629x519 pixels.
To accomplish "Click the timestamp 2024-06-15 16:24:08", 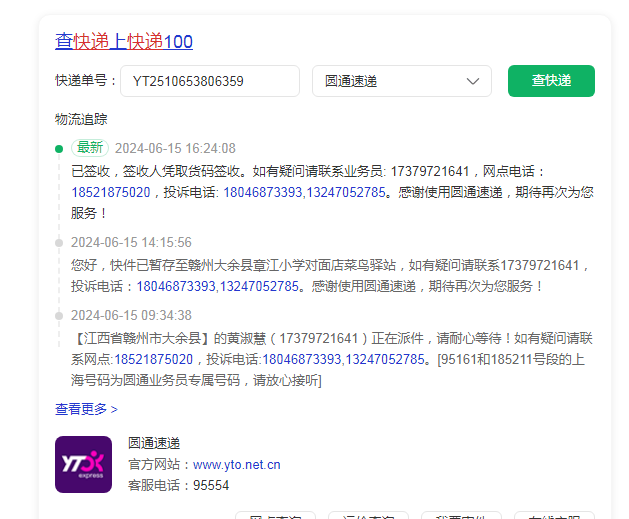I will pyautogui.click(x=175, y=148).
